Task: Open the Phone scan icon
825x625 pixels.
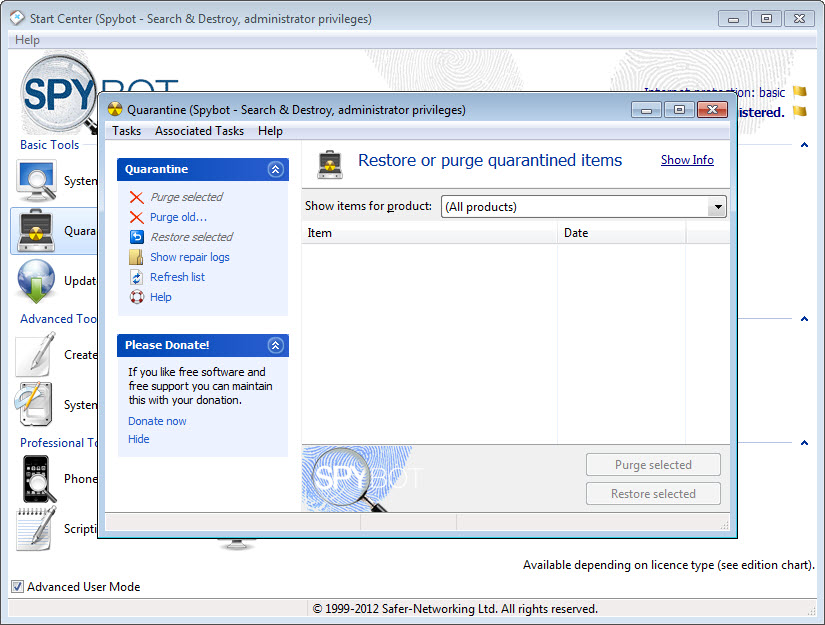Action: coord(38,479)
